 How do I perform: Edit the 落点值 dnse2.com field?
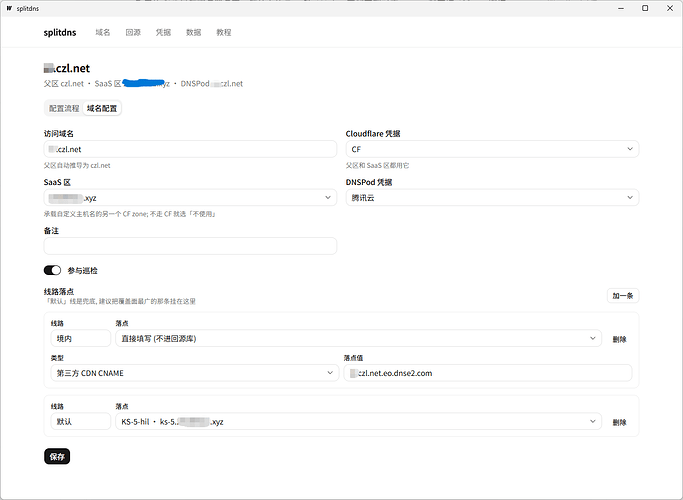pyautogui.click(x=488, y=373)
